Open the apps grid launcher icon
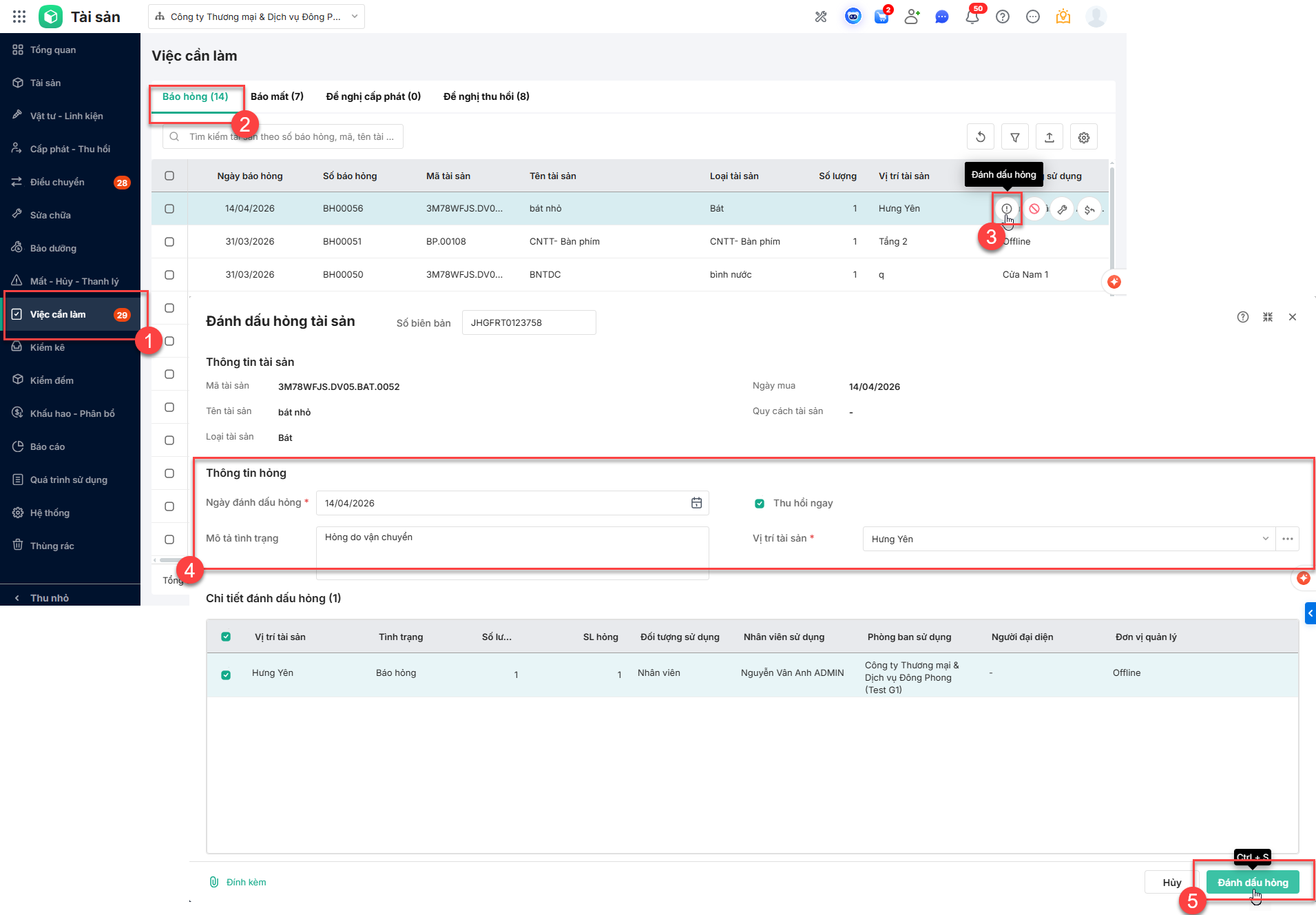 (19, 17)
